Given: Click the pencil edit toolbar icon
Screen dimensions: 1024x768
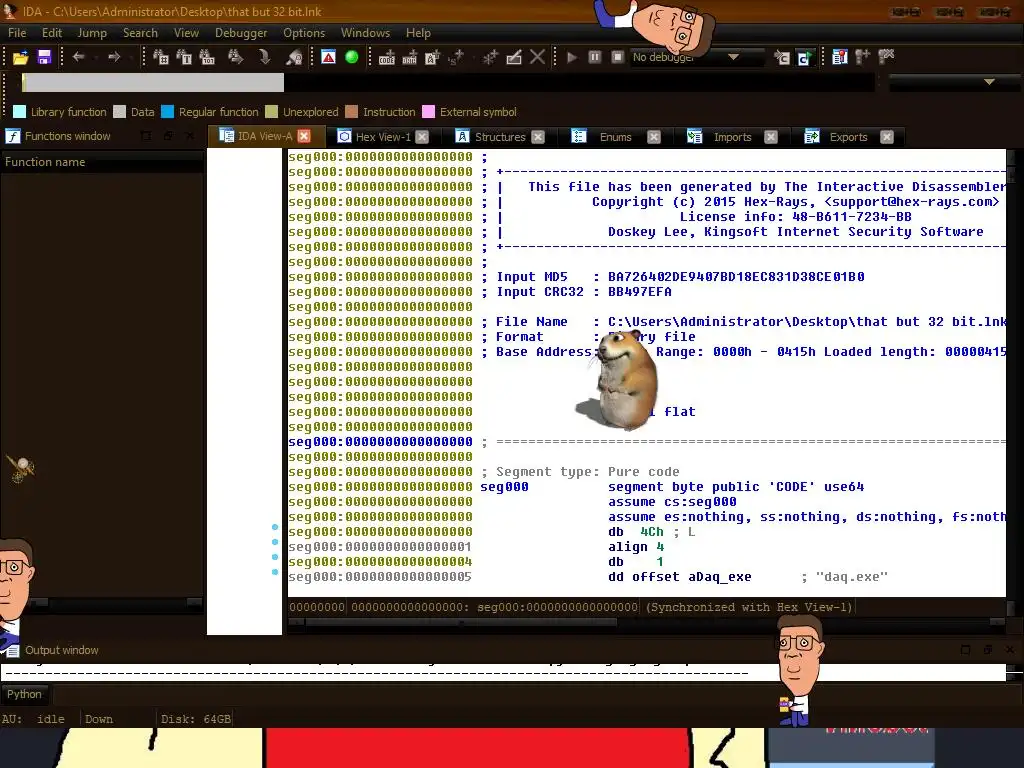Looking at the screenshot, I should click(x=514, y=57).
